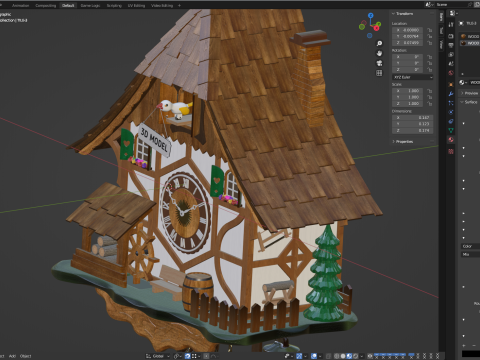The height and width of the screenshot is (360, 480).
Task: Open the Game Logic workspace tab
Action: (x=90, y=5)
